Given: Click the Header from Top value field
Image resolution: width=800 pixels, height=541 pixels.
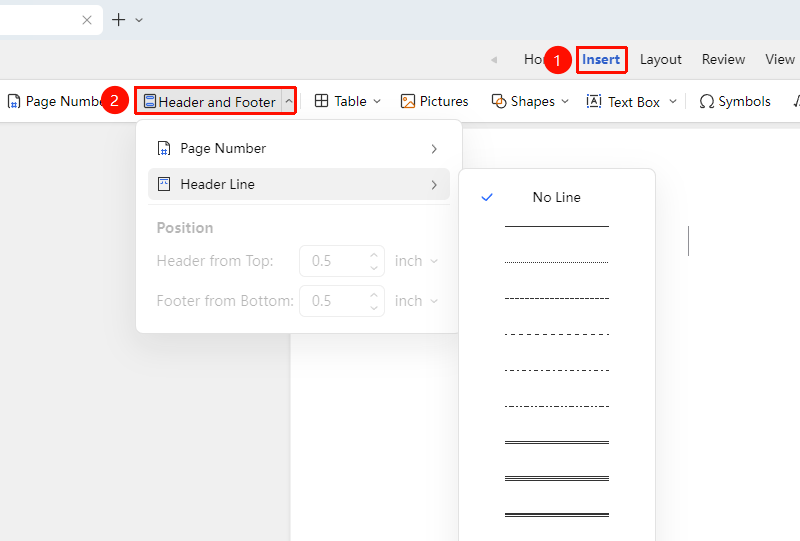Looking at the screenshot, I should tap(333, 261).
